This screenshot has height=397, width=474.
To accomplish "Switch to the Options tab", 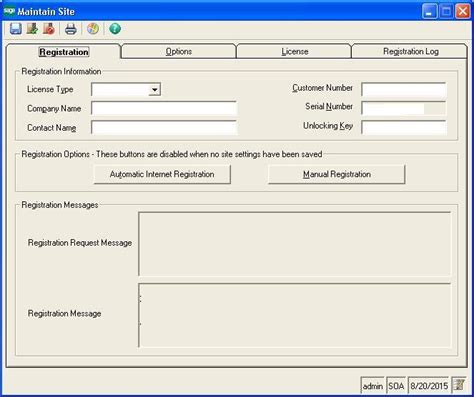I will coord(179,51).
